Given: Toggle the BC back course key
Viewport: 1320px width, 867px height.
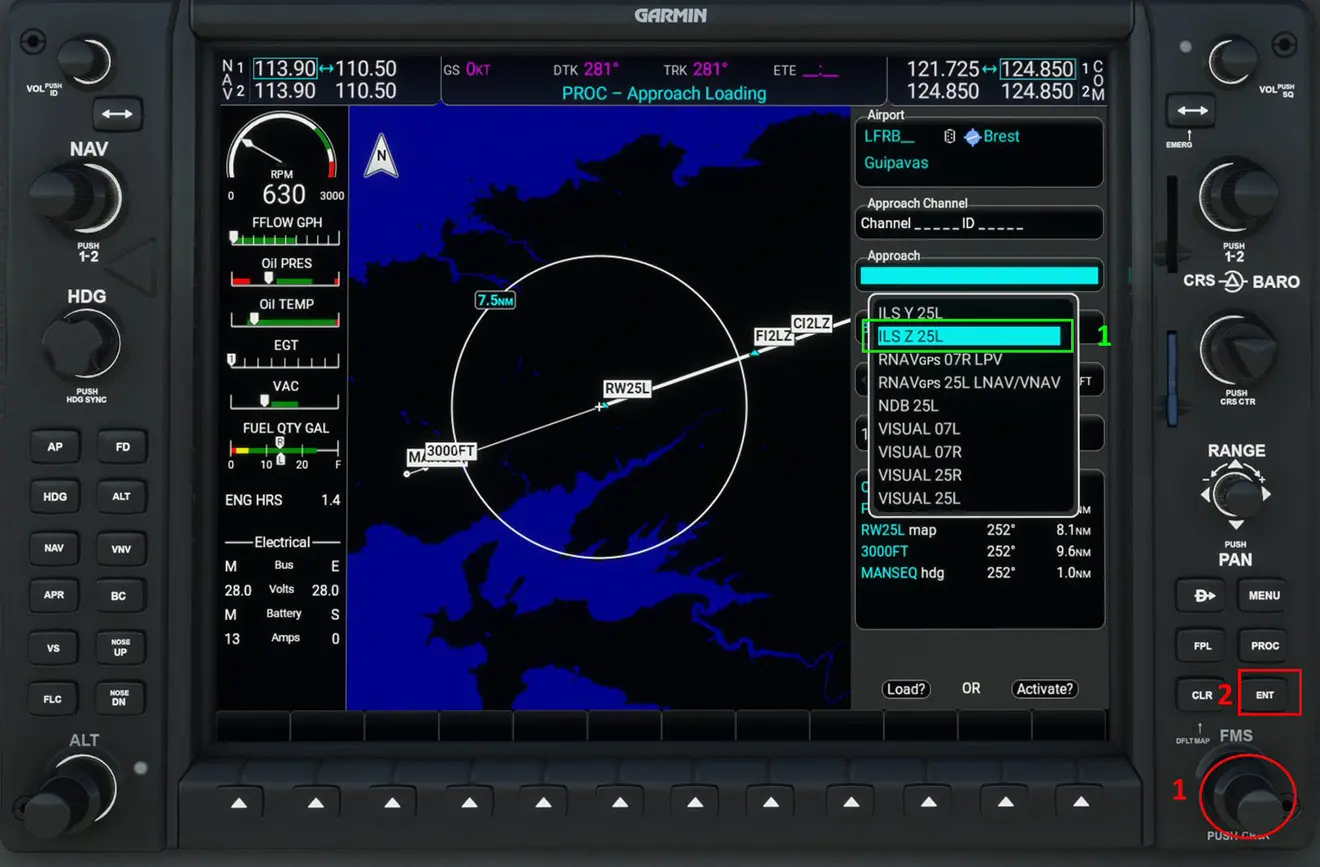Looking at the screenshot, I should (119, 595).
